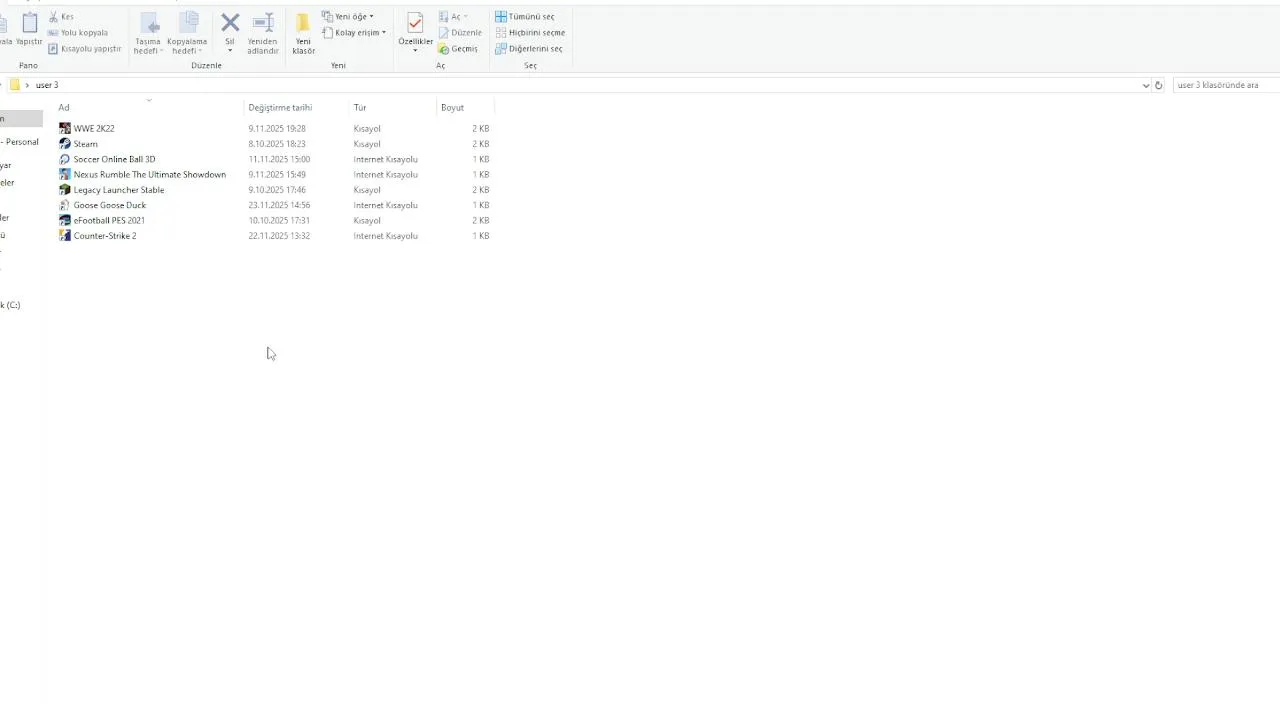Click the Sil delete X icon
1280x720 pixels.
click(230, 23)
